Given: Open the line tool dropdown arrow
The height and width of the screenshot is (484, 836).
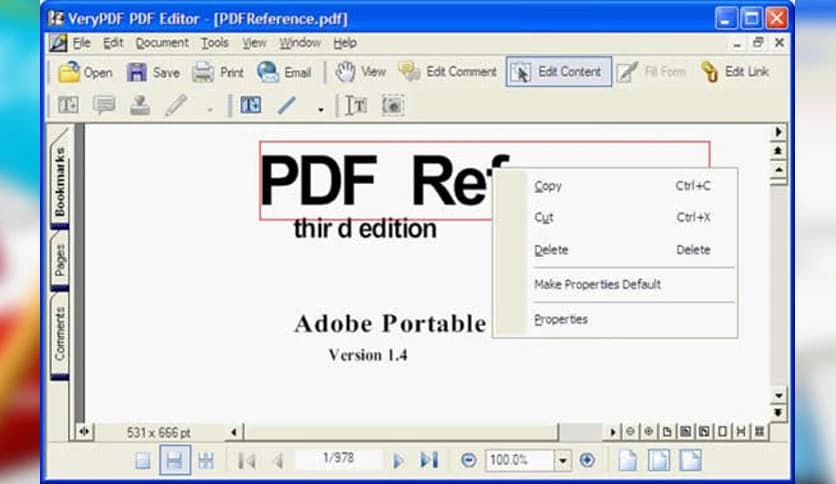Looking at the screenshot, I should point(320,109).
